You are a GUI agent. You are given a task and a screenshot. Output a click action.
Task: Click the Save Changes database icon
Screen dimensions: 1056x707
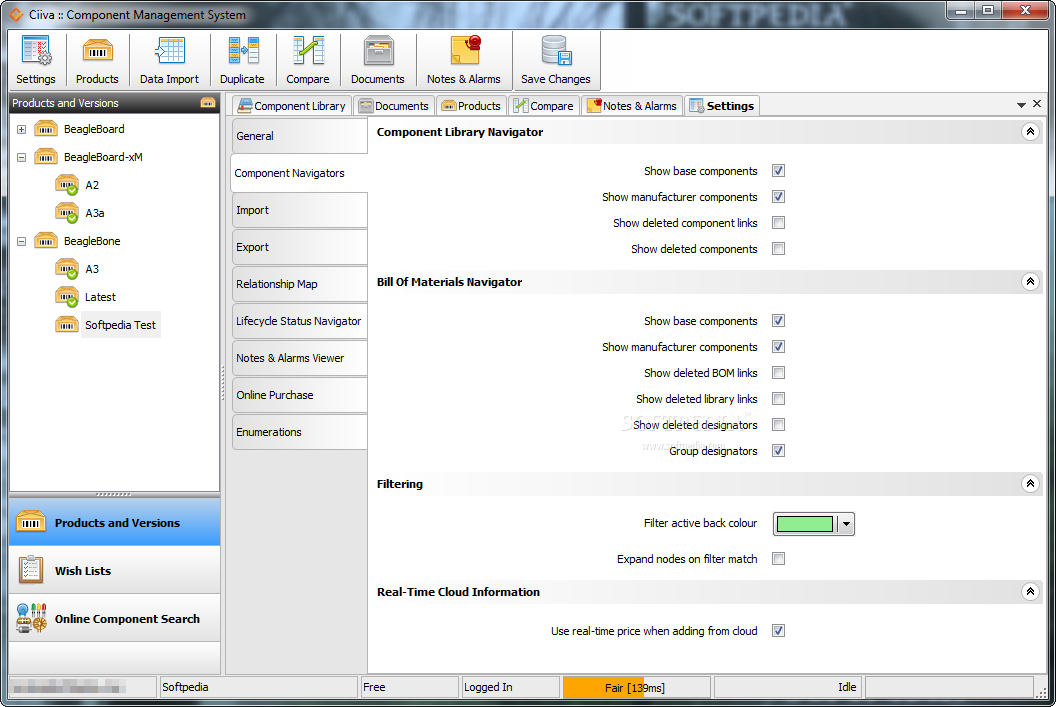pyautogui.click(x=556, y=51)
